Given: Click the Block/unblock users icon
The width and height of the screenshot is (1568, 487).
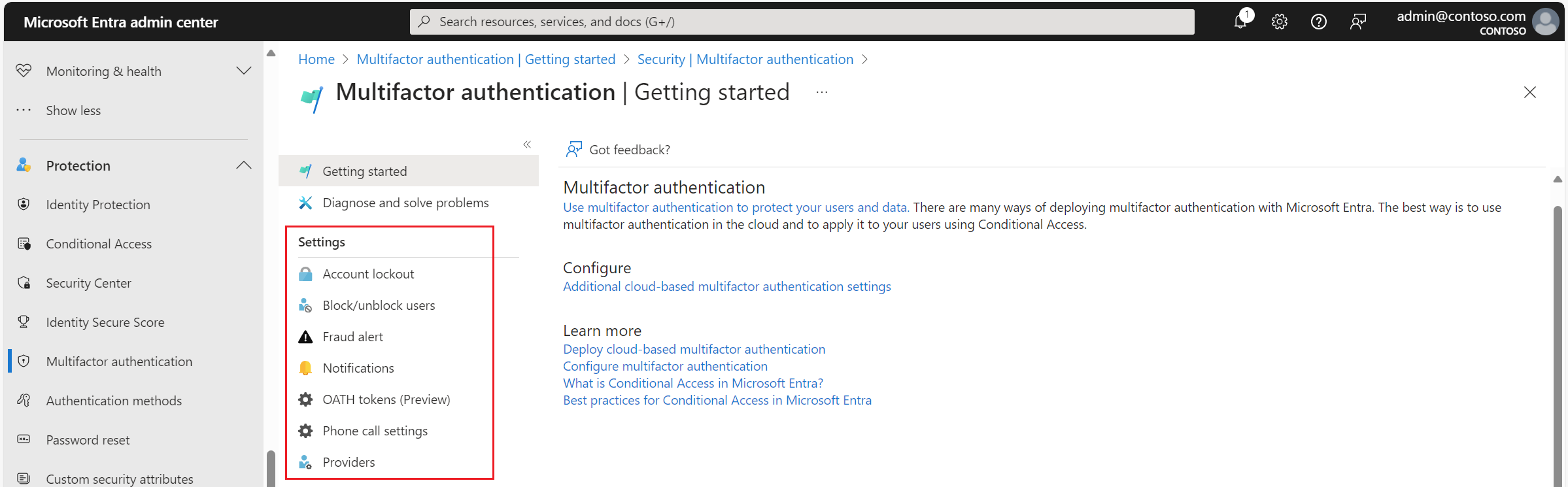Looking at the screenshot, I should (x=305, y=305).
